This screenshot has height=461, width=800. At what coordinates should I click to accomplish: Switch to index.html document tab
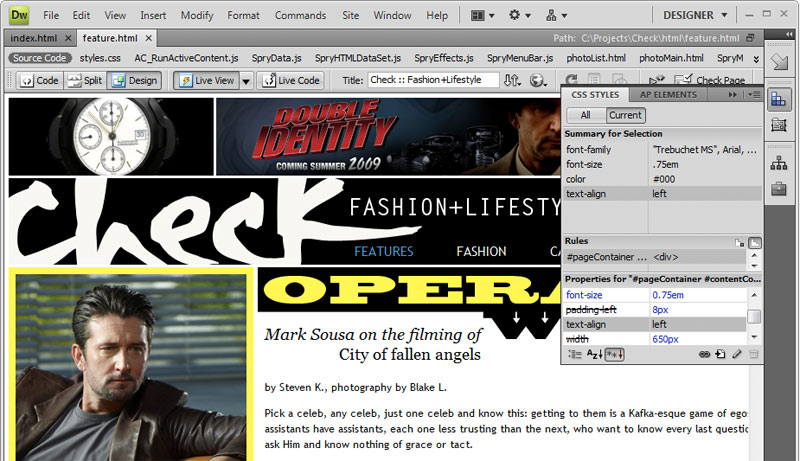(x=32, y=38)
